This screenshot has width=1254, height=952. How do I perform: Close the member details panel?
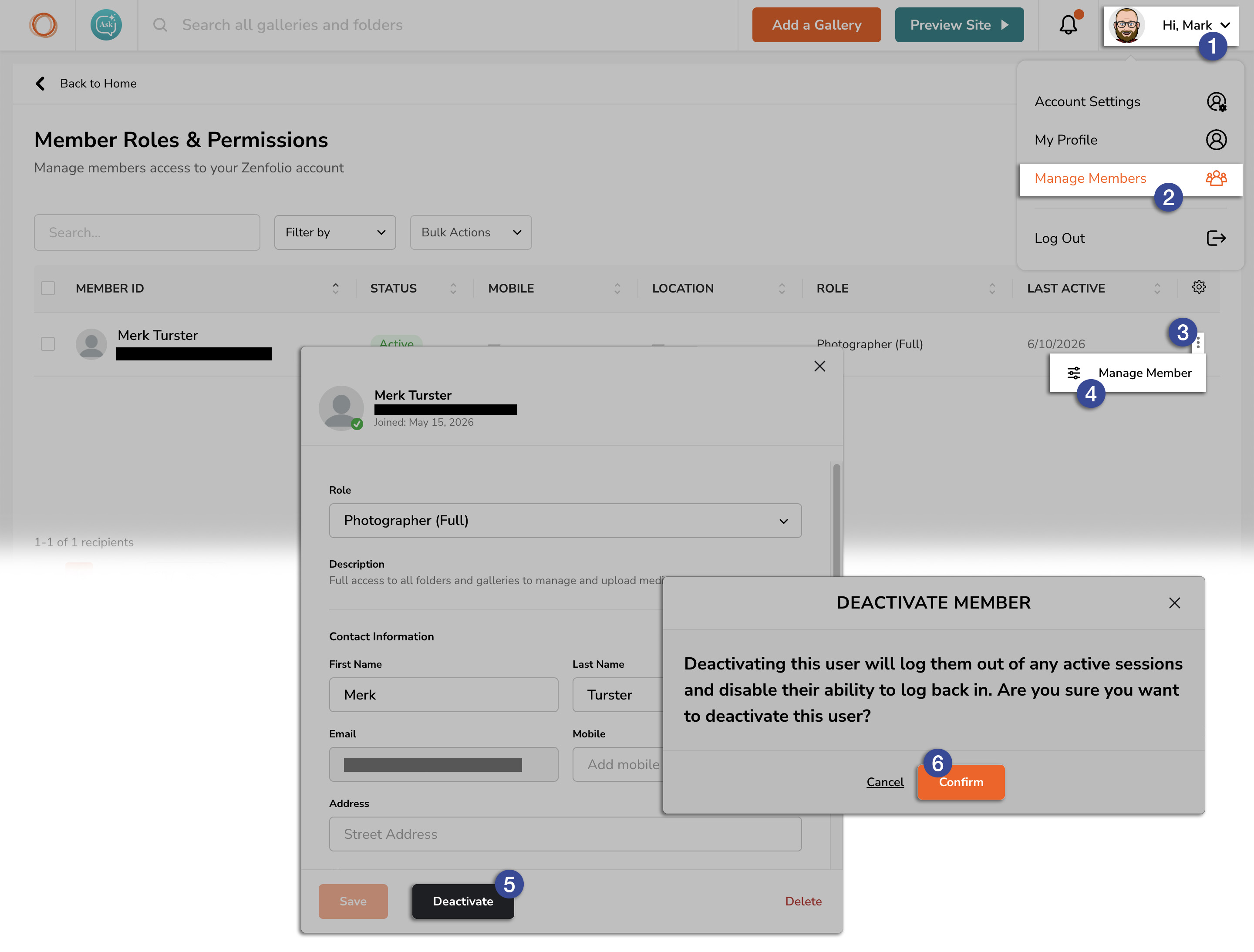820,367
